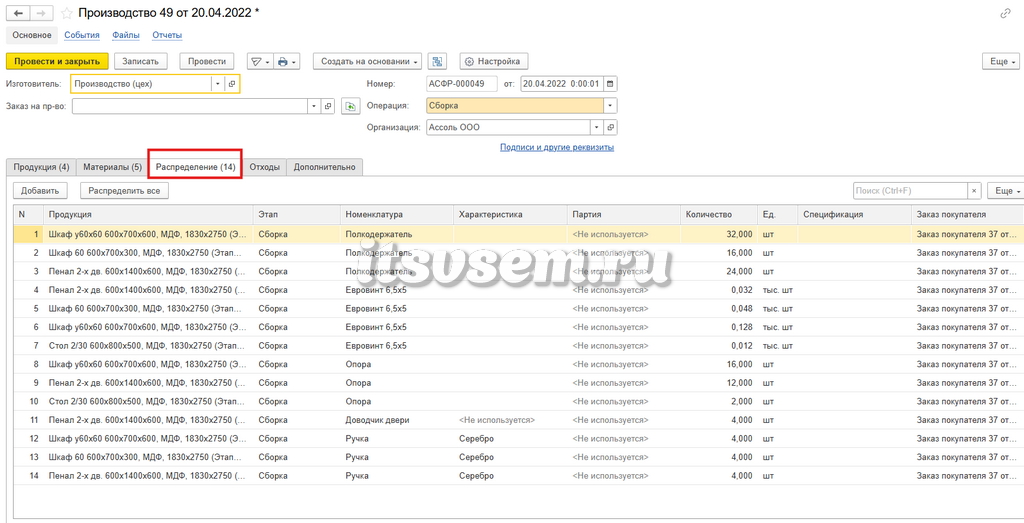The height and width of the screenshot is (523, 1024).
Task: Switch to Основное section
Action: [32, 35]
